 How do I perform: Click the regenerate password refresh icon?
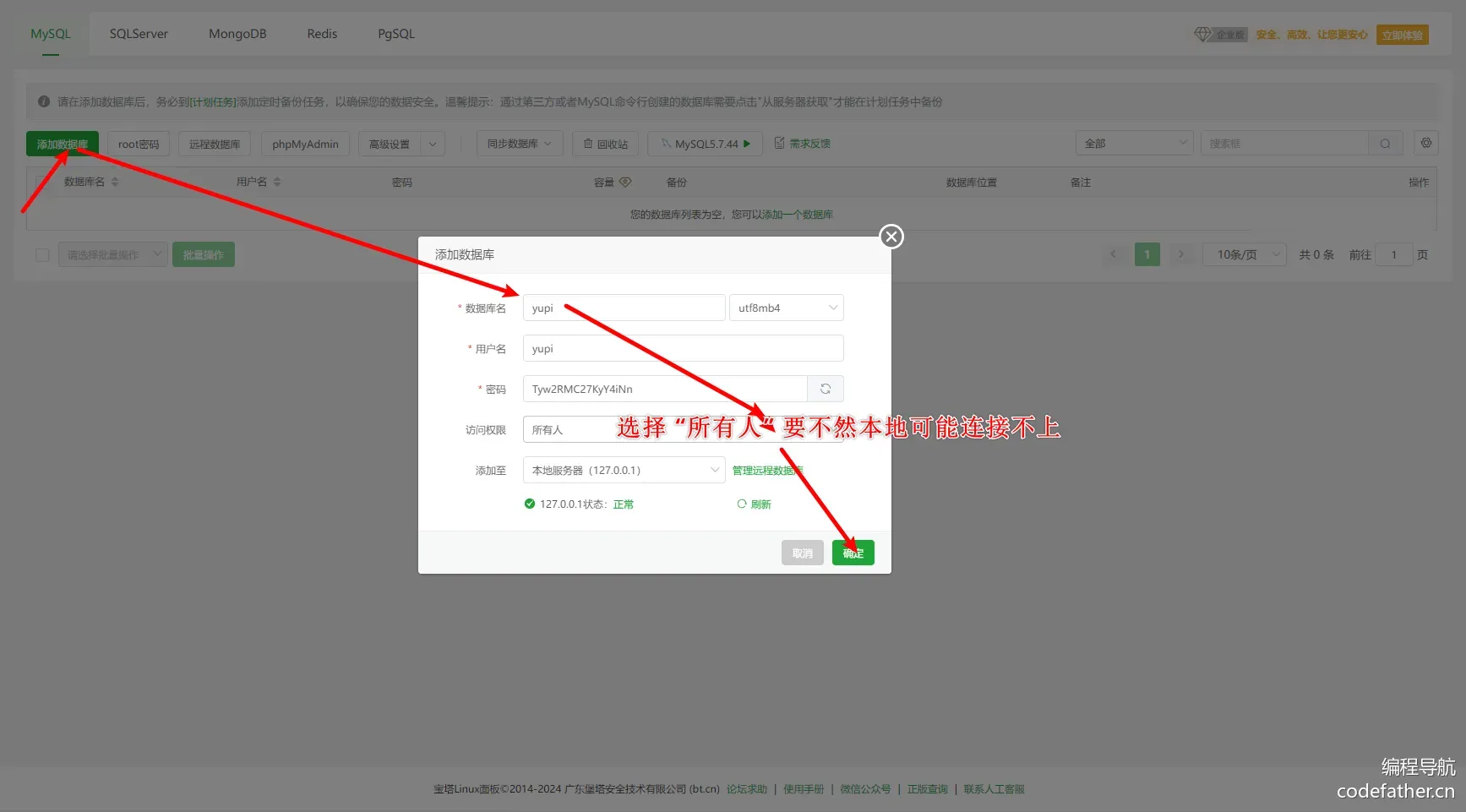(825, 389)
